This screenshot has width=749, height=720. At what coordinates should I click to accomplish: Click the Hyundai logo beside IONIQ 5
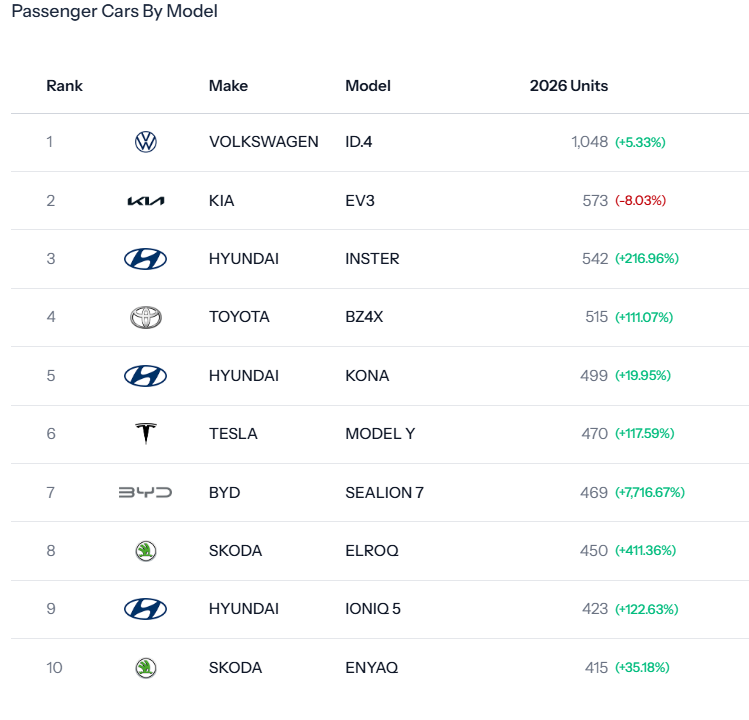tap(145, 609)
